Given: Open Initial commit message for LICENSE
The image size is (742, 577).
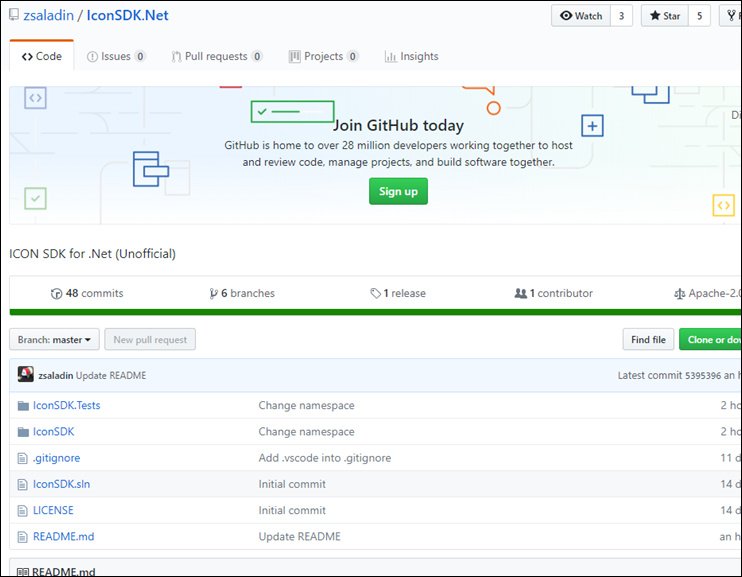Looking at the screenshot, I should [x=292, y=510].
